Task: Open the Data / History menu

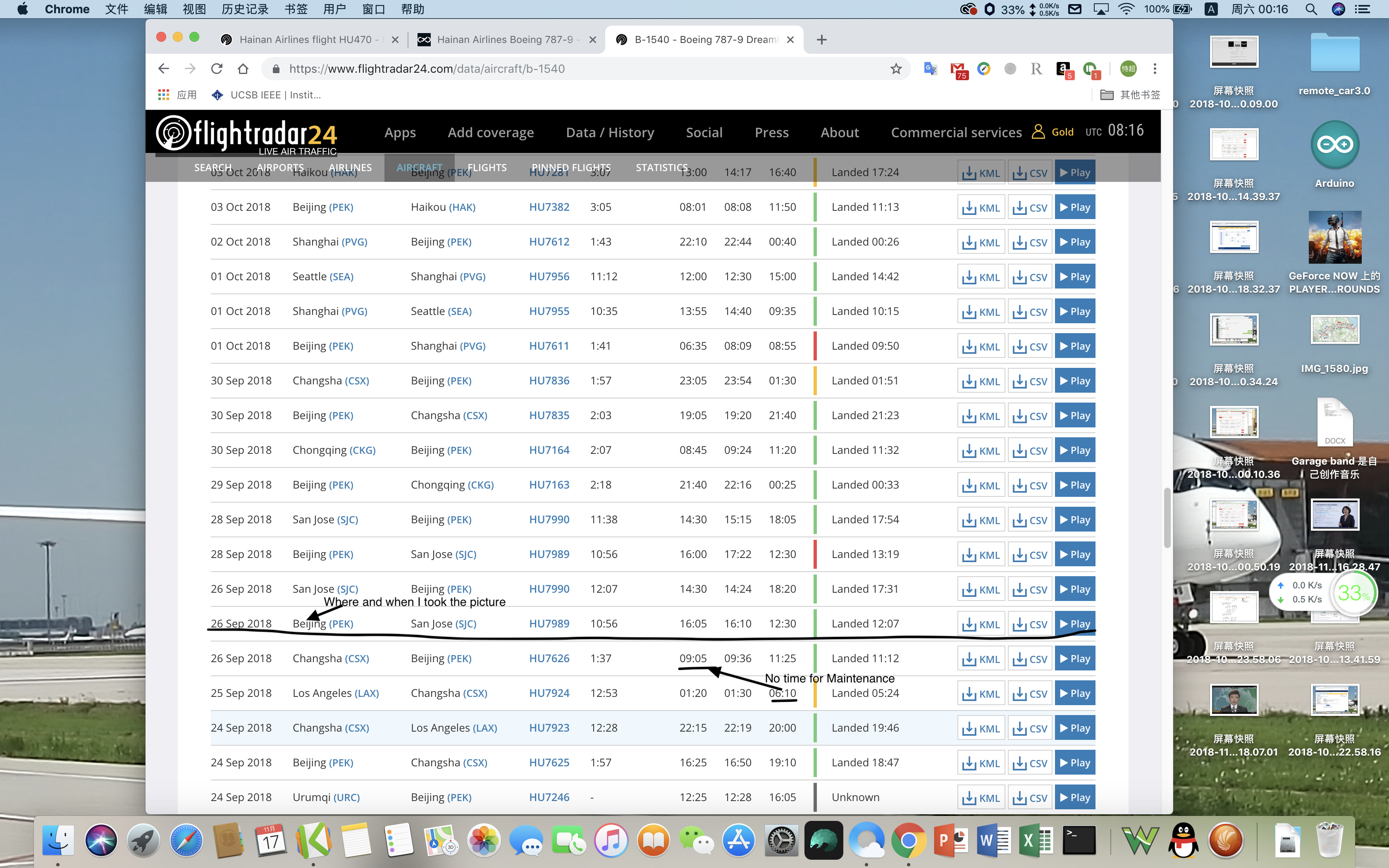Action: point(610,133)
